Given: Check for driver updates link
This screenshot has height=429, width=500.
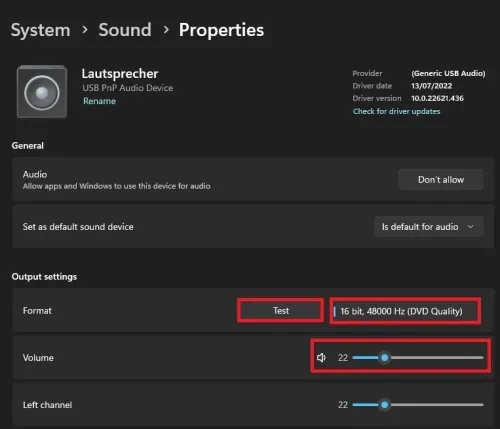Looking at the screenshot, I should [x=397, y=111].
